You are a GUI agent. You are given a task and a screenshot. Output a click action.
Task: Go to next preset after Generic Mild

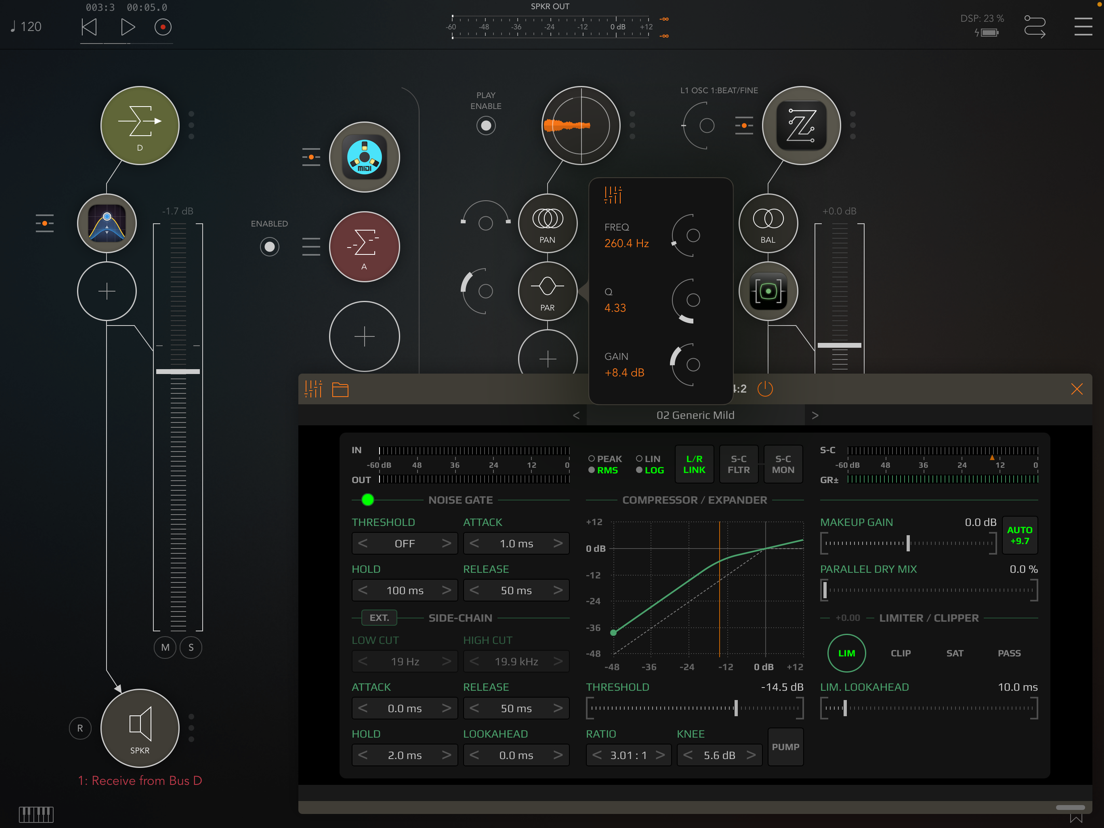[815, 415]
